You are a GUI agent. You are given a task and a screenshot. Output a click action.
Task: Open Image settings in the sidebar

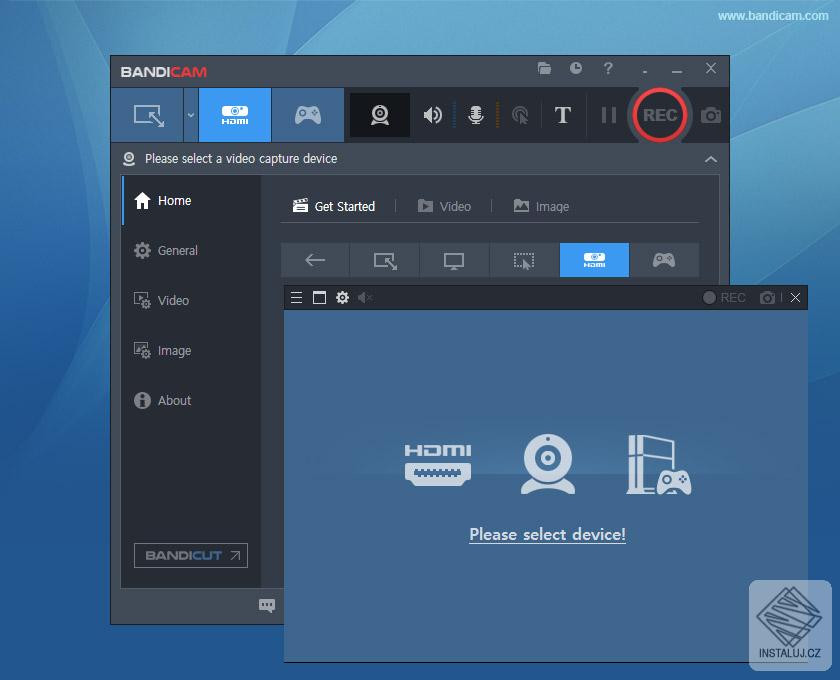tap(191, 350)
